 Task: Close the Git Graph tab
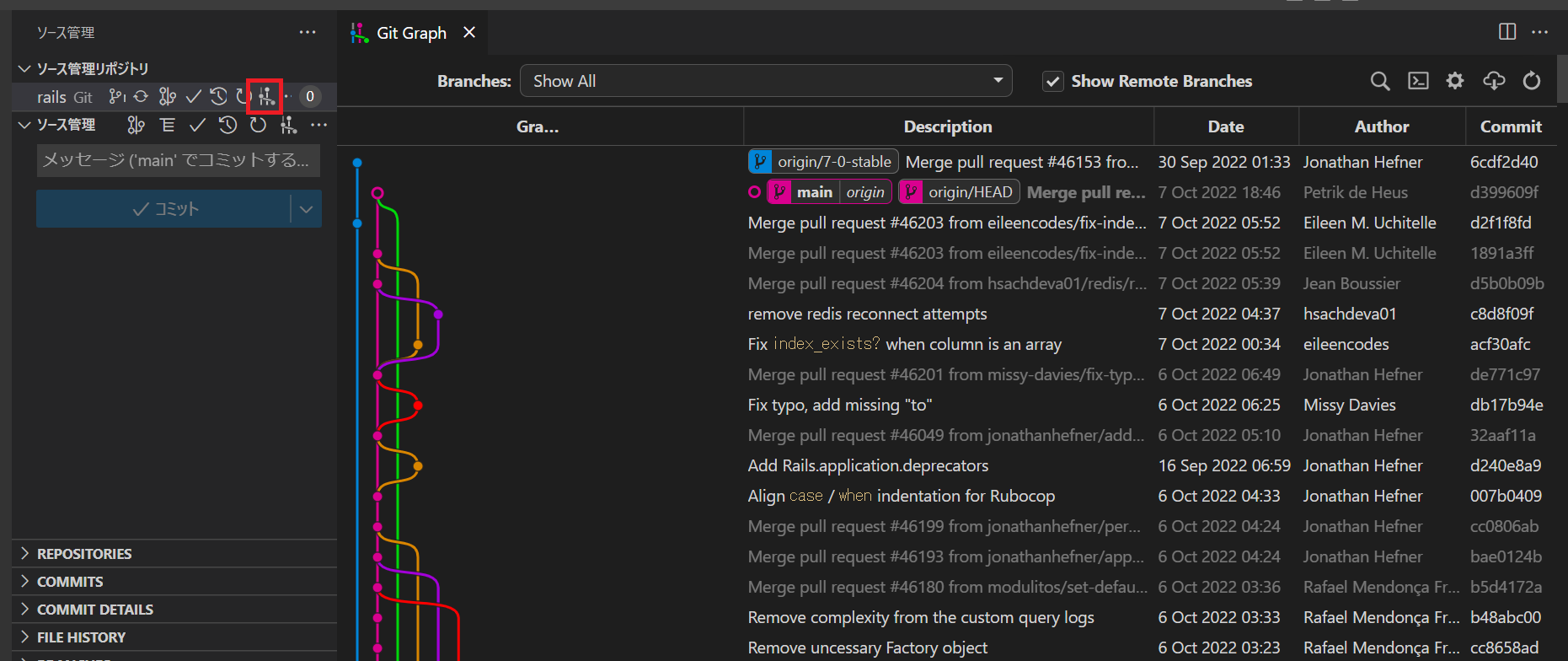click(x=469, y=32)
